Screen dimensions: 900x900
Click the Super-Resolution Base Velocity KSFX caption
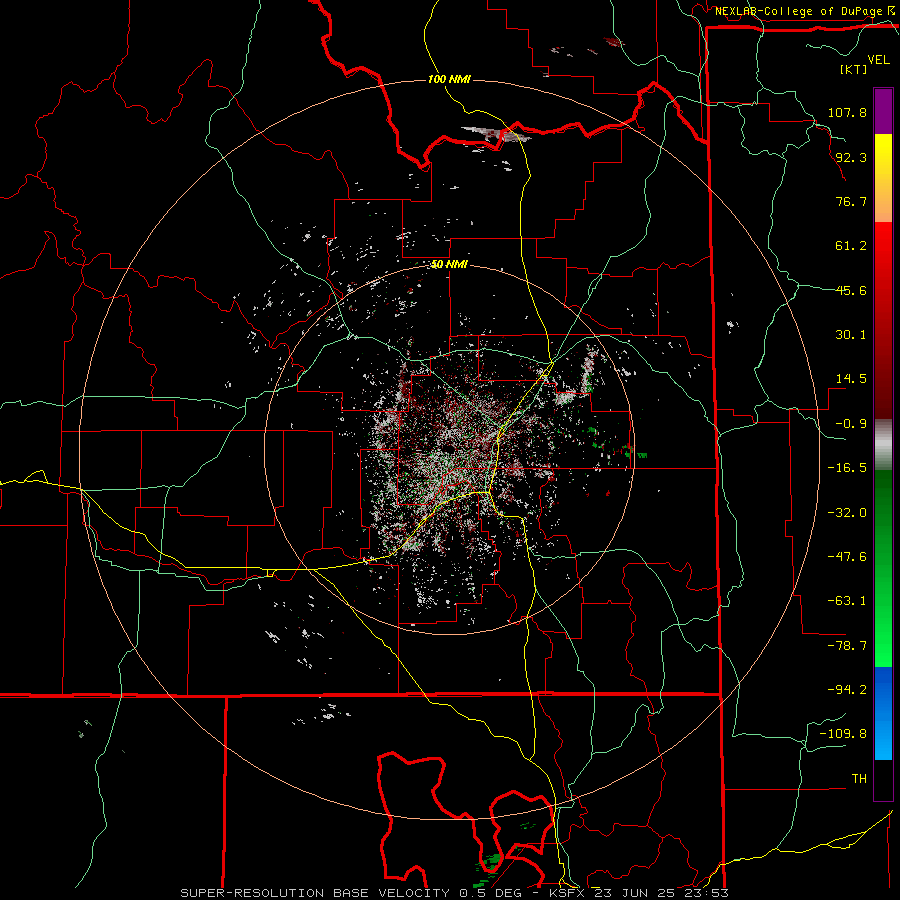pos(454,893)
